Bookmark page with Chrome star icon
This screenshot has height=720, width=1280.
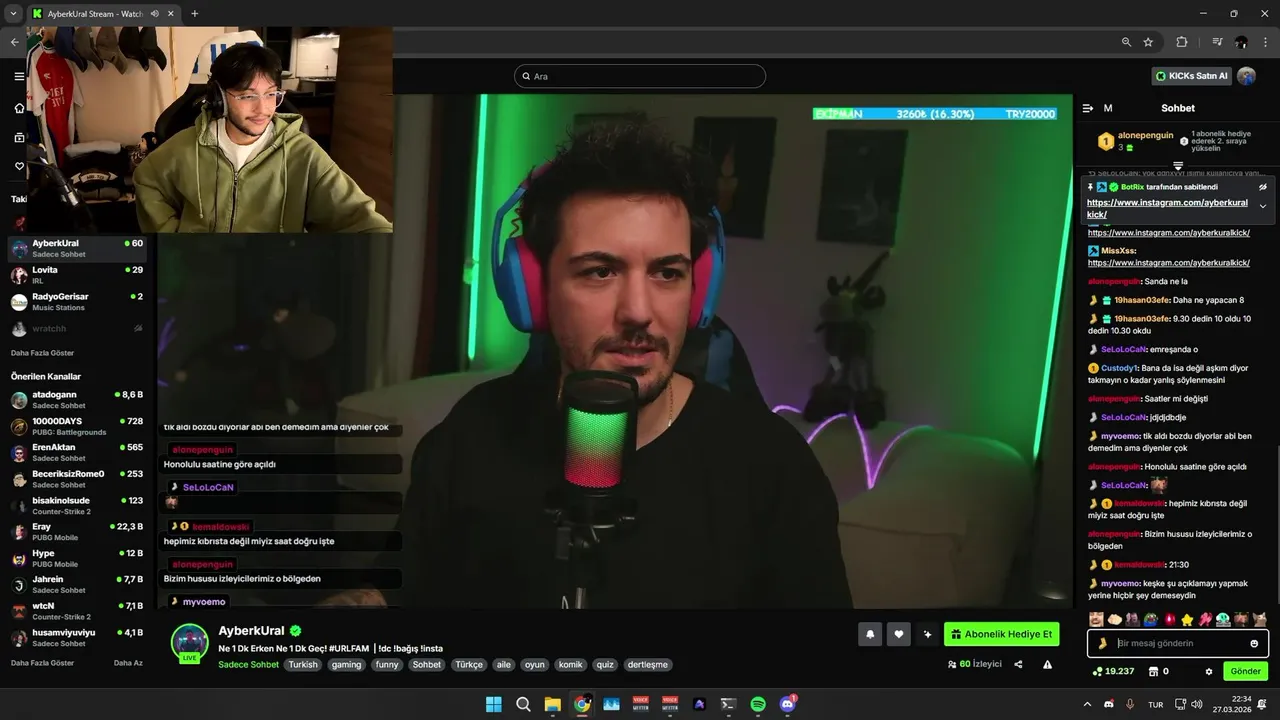coord(1148,42)
